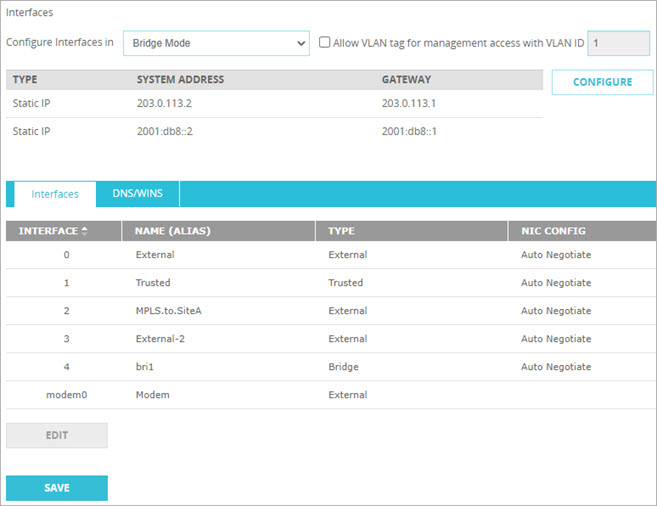Screen dimensions: 657x506
Task: Select the External-2 interface row
Action: click(161, 339)
